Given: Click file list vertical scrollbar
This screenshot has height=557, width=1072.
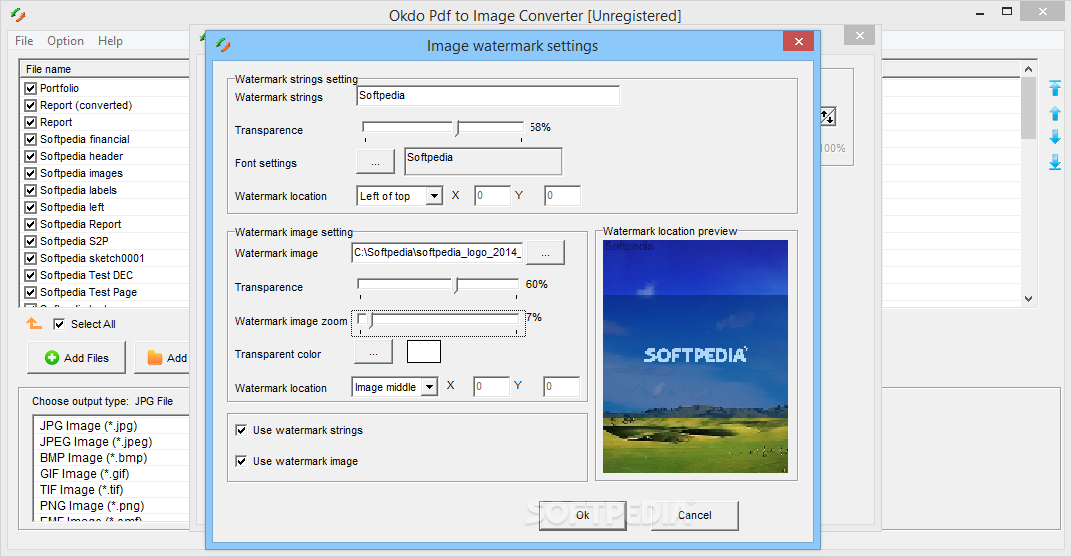Looking at the screenshot, I should coord(1028,185).
